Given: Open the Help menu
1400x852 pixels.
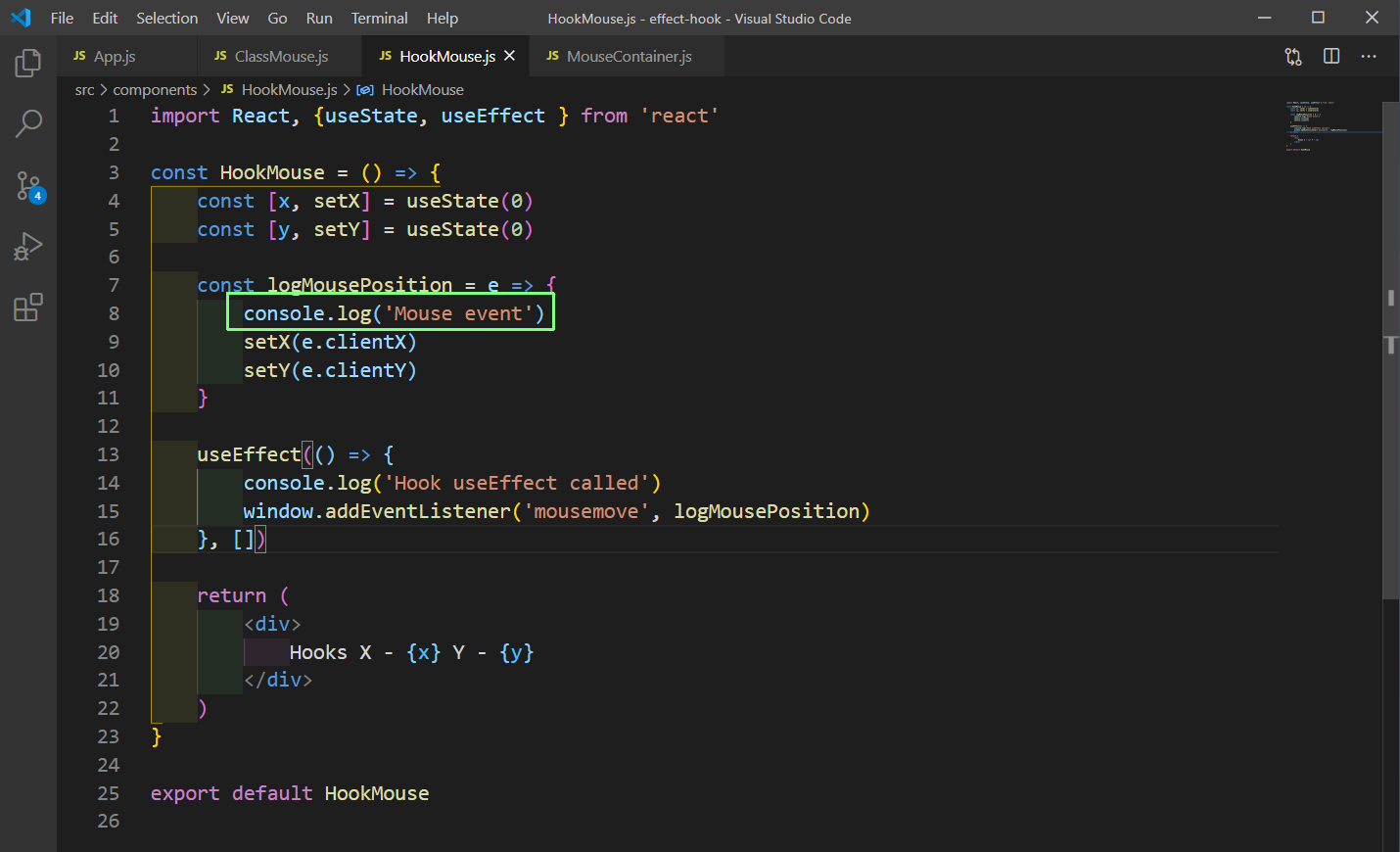Looking at the screenshot, I should coord(443,18).
